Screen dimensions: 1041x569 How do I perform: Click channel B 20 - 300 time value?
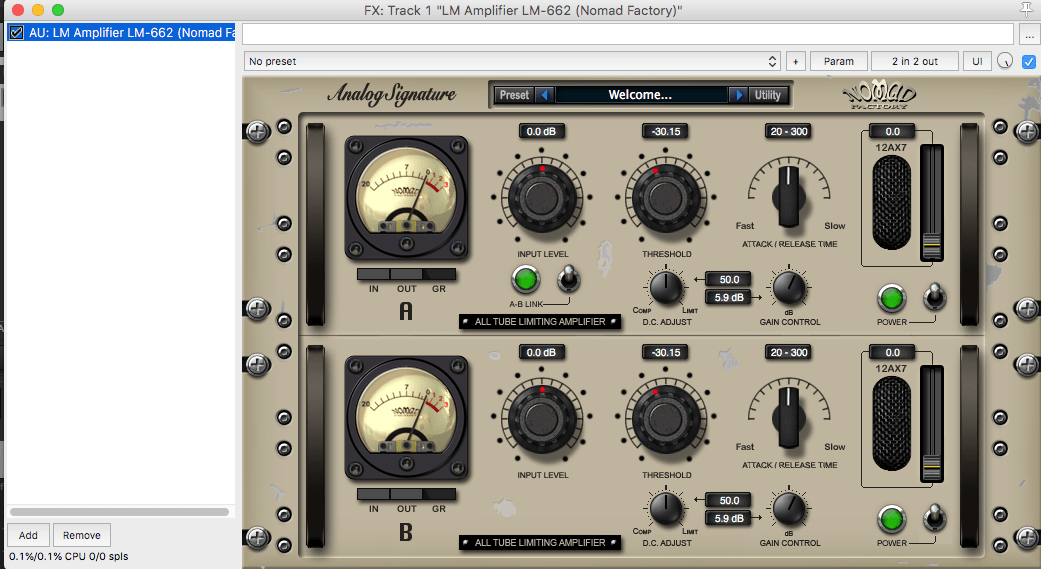[x=789, y=353]
